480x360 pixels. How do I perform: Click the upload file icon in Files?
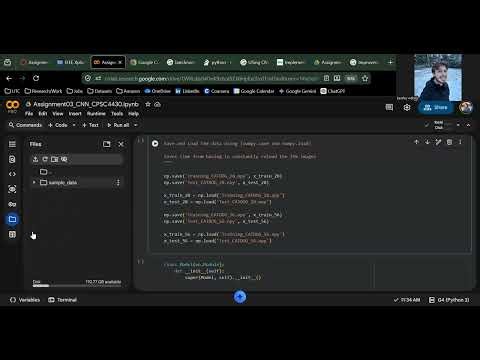(35, 159)
